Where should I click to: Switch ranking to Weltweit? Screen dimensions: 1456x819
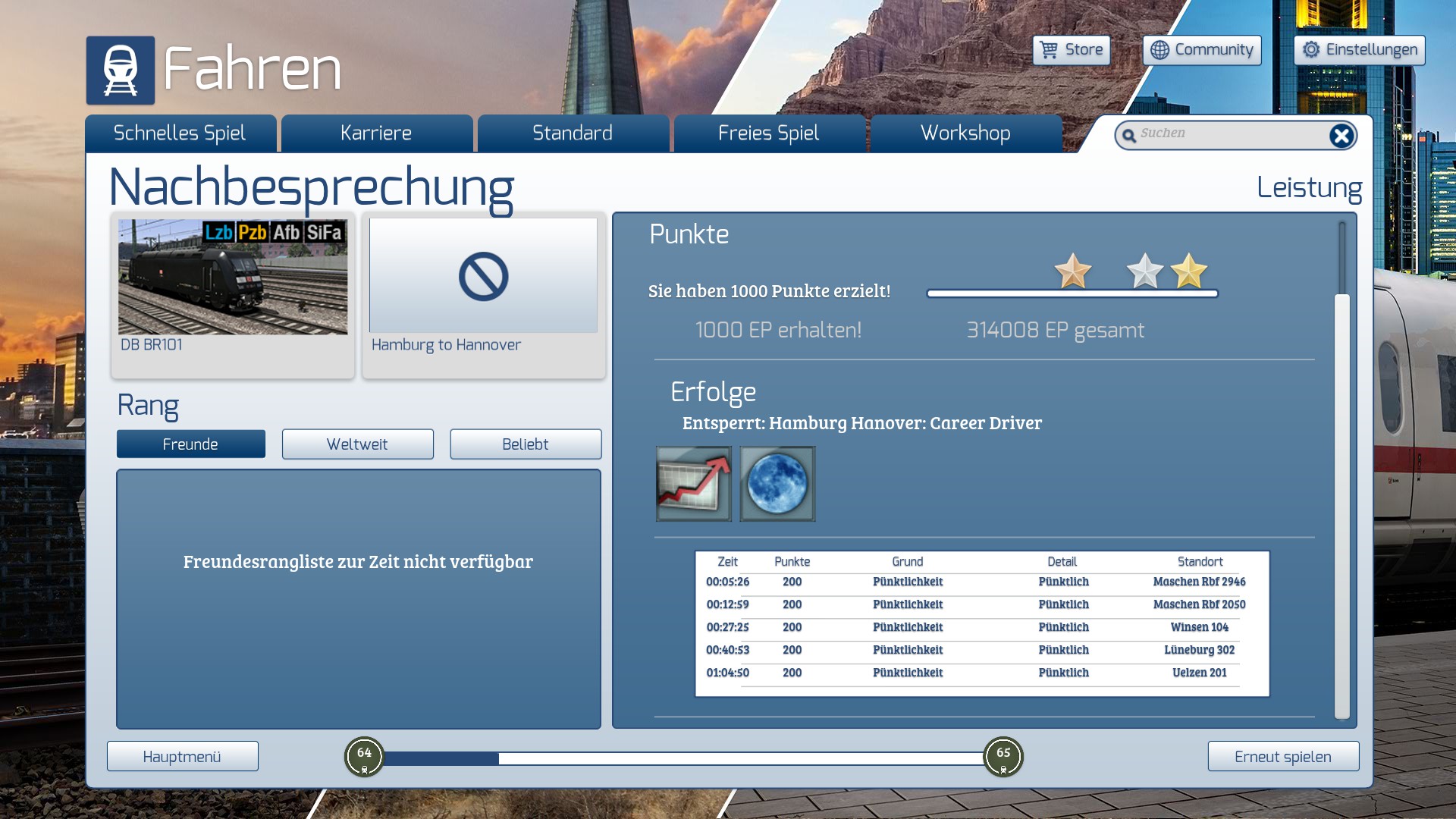pyautogui.click(x=358, y=444)
